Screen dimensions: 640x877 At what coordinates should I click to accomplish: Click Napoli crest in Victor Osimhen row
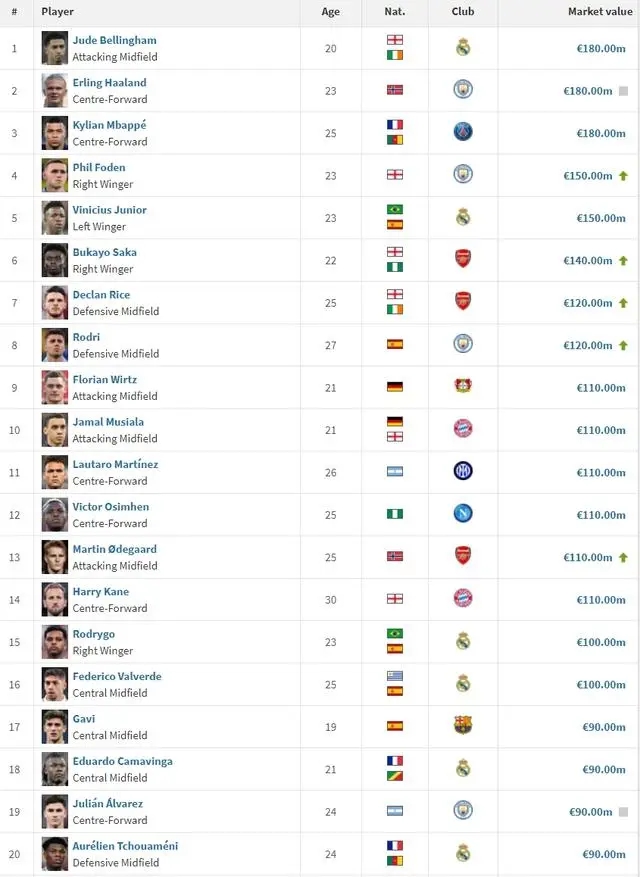(463, 514)
